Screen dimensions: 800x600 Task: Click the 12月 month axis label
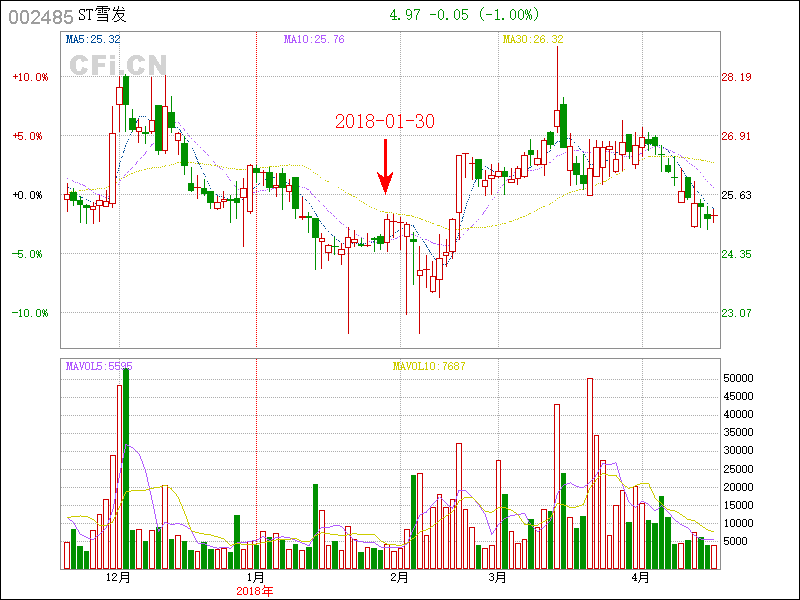[x=118, y=578]
